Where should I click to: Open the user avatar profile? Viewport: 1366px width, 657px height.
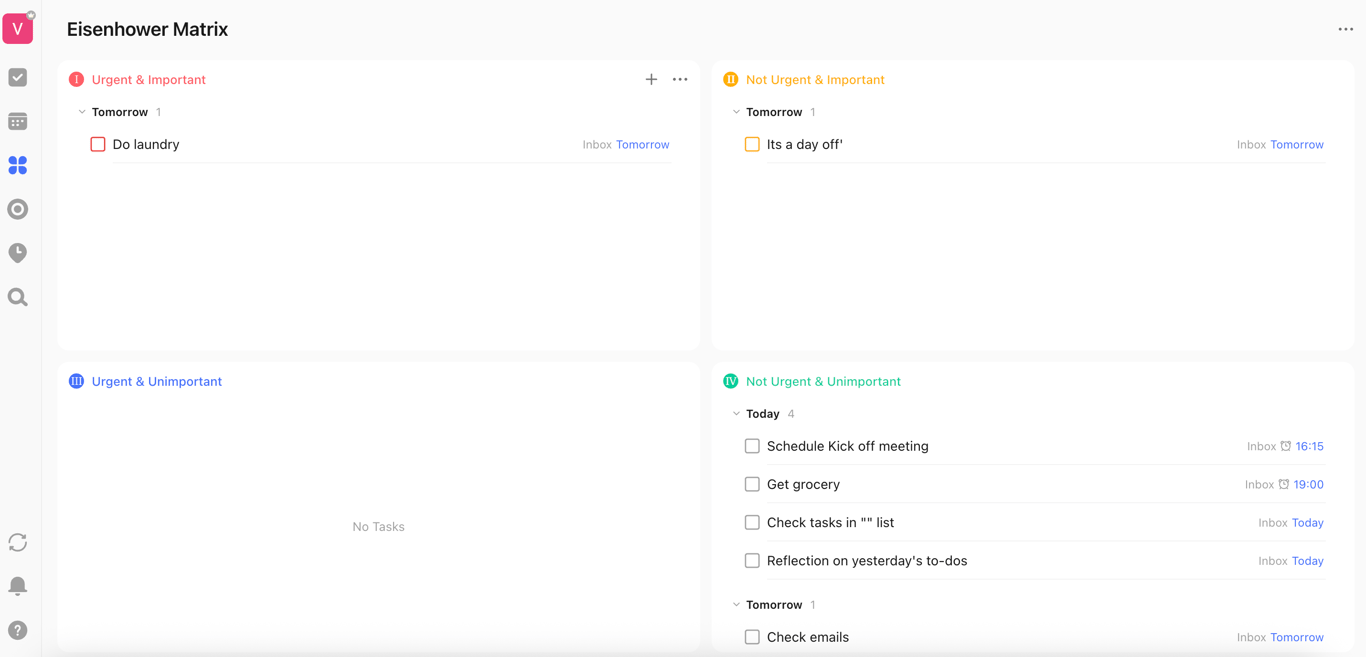pyautogui.click(x=18, y=29)
